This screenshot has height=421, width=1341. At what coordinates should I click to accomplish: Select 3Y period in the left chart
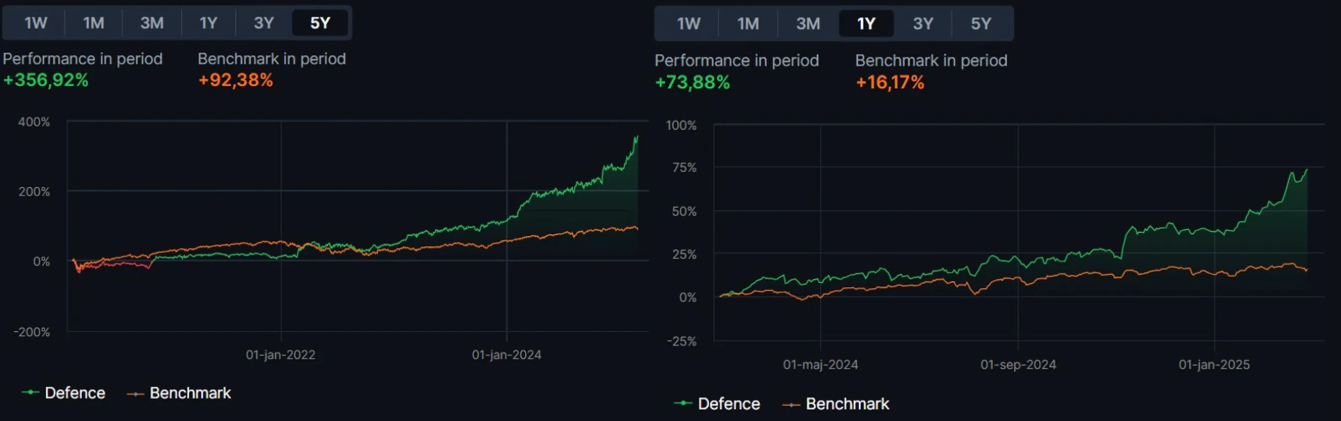pyautogui.click(x=264, y=23)
